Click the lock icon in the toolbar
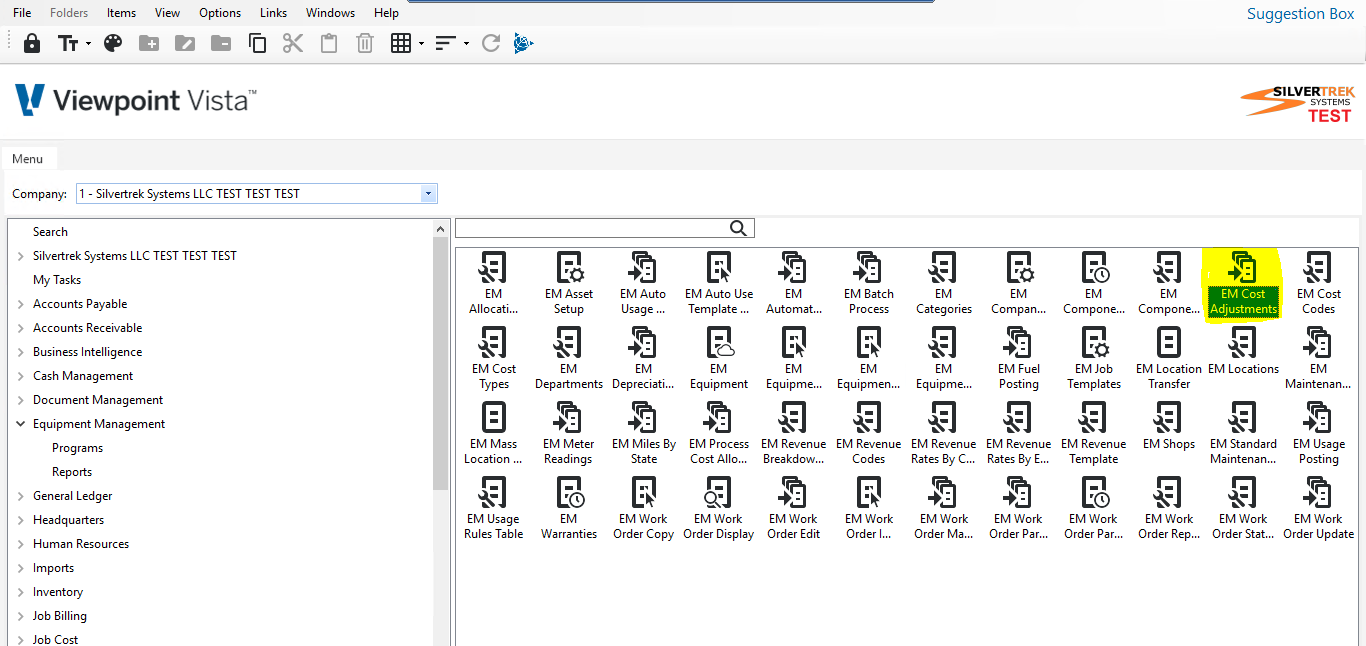1366x646 pixels. (32, 43)
